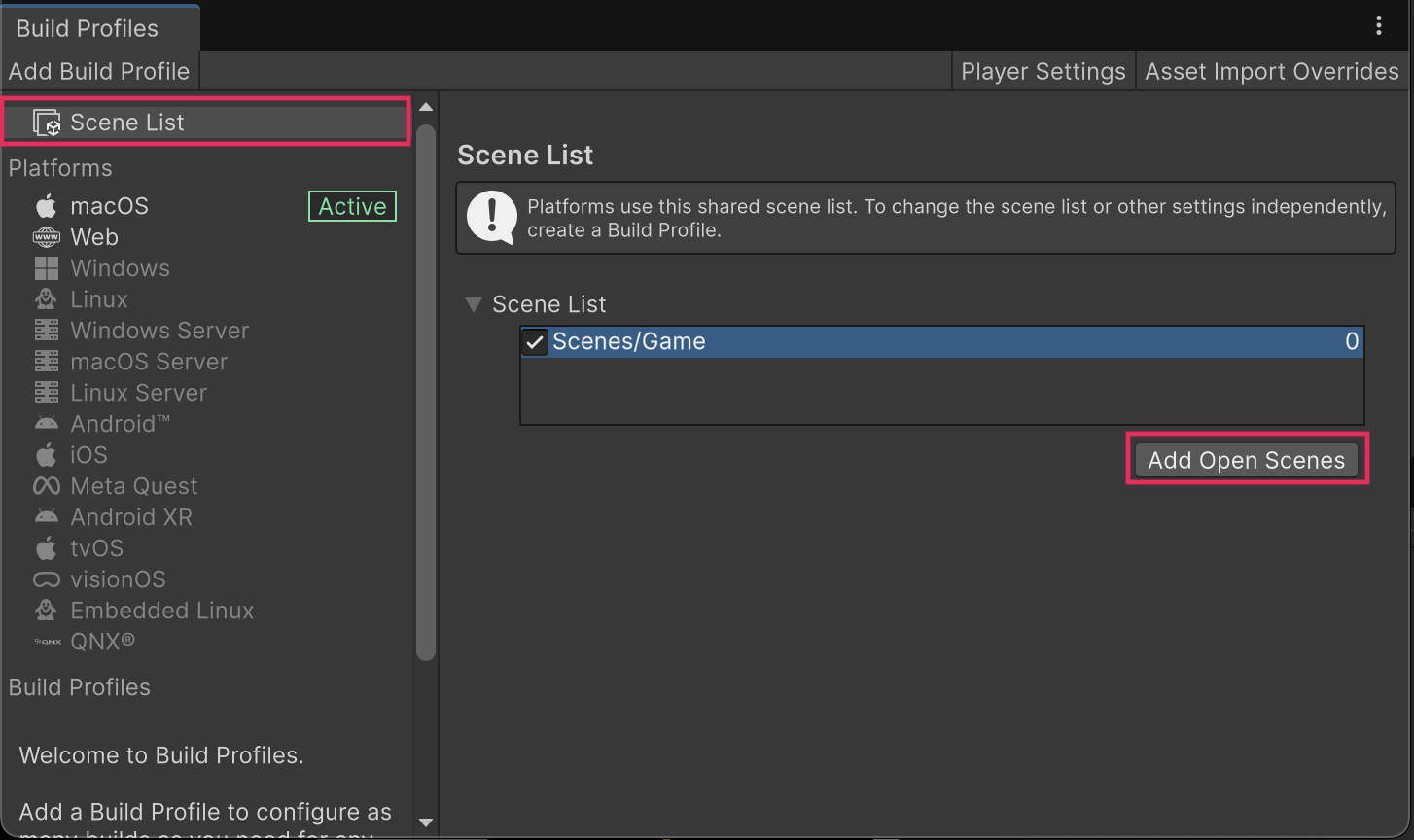Open Asset Import Overrides

coord(1271,72)
